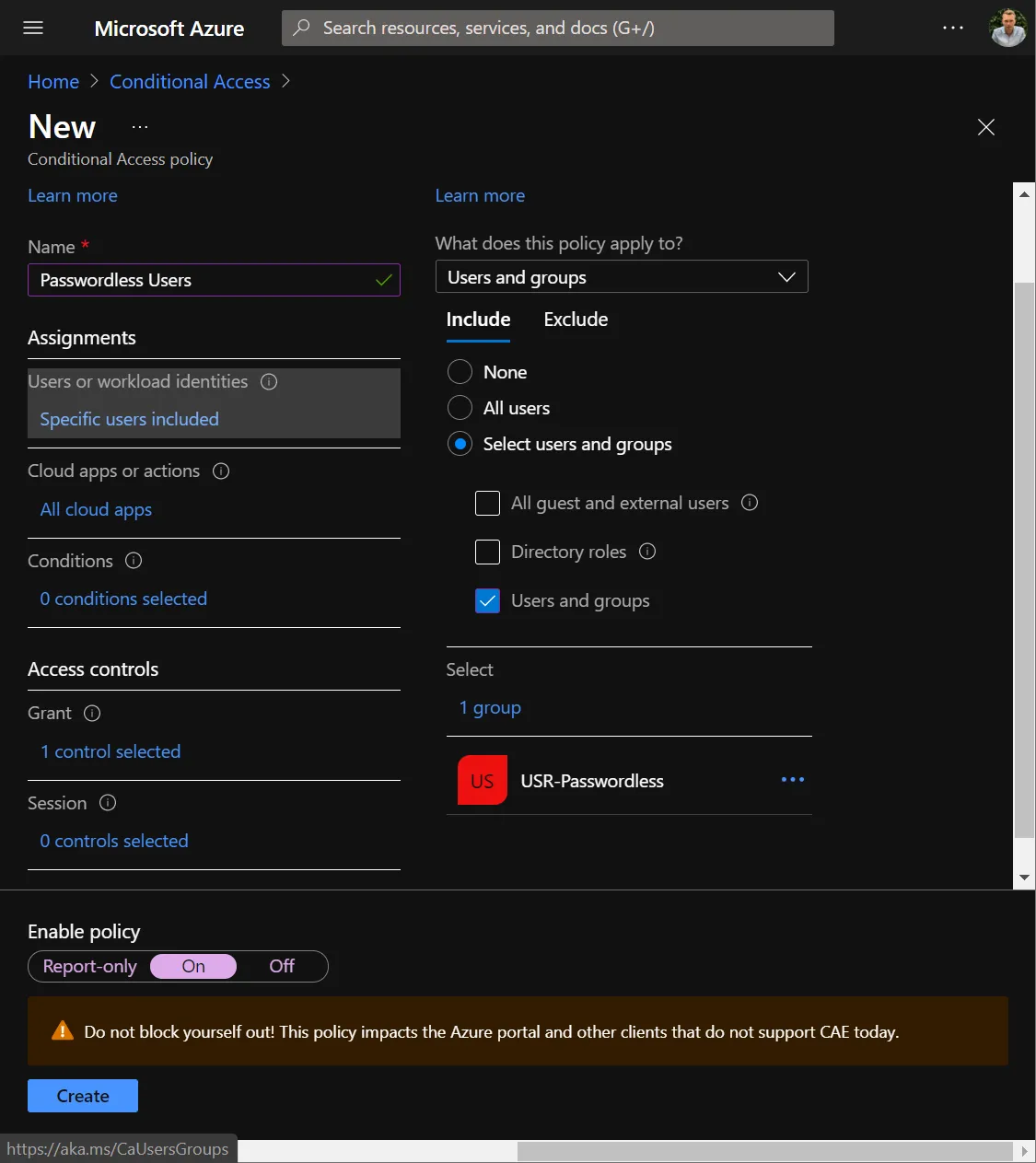Close the New policy blade
Viewport: 1036px width, 1163px height.
[986, 127]
